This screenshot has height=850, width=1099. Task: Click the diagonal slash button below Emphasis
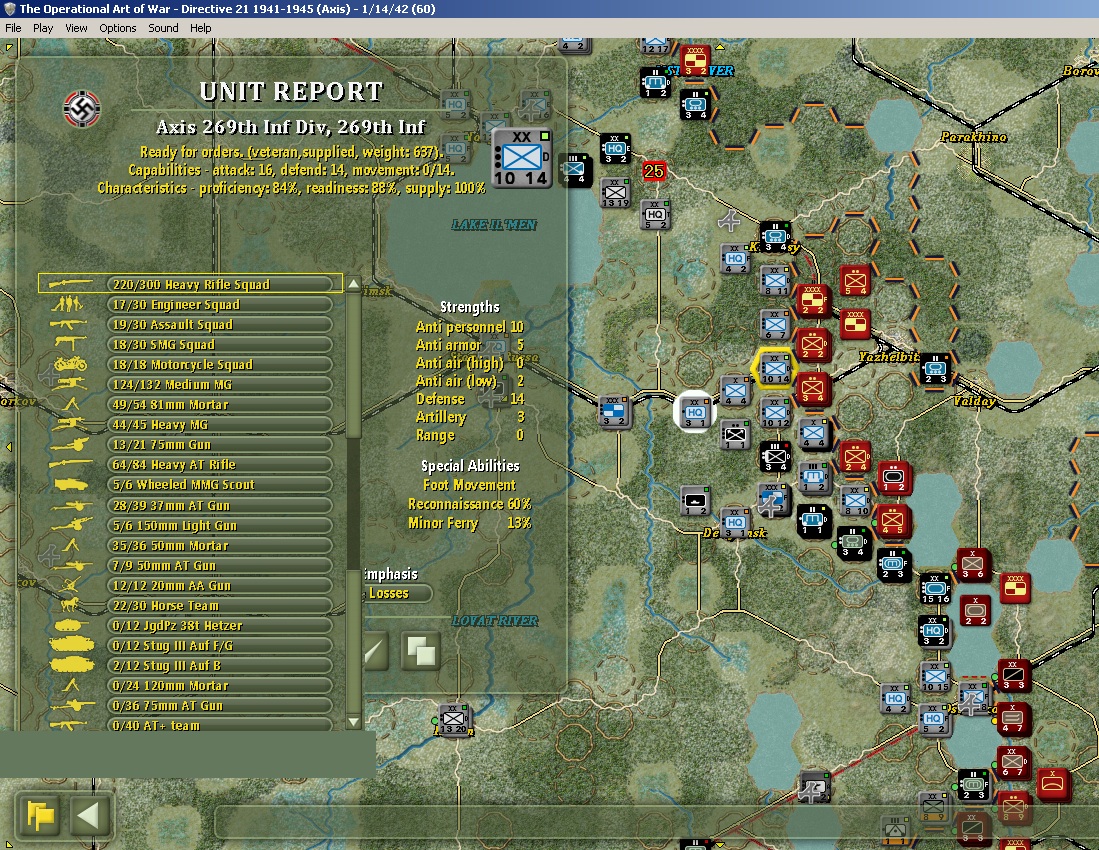tap(375, 650)
